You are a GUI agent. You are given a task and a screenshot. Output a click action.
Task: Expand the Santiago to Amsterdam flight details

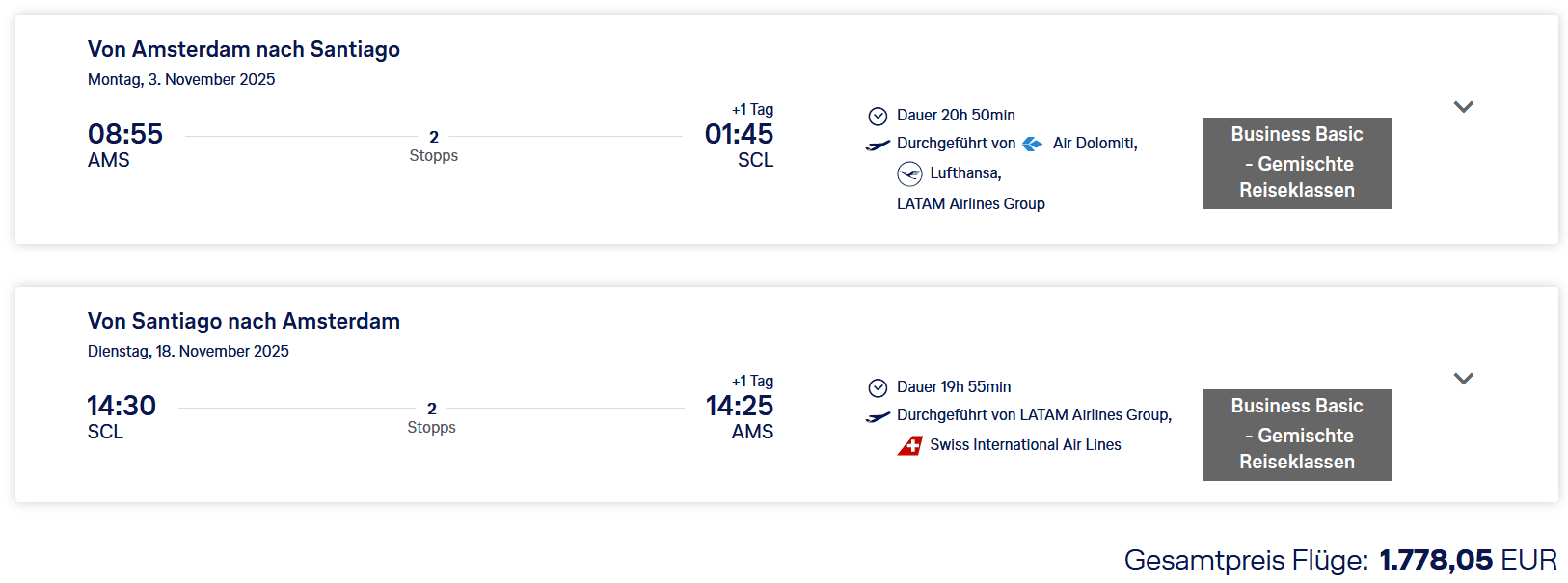[1463, 379]
